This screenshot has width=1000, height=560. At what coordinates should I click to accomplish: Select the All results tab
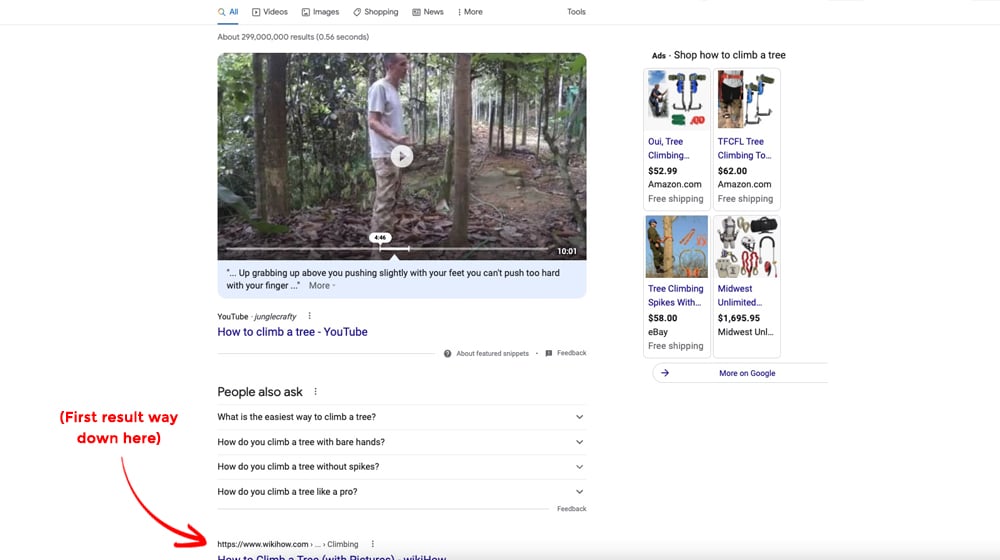pos(228,12)
